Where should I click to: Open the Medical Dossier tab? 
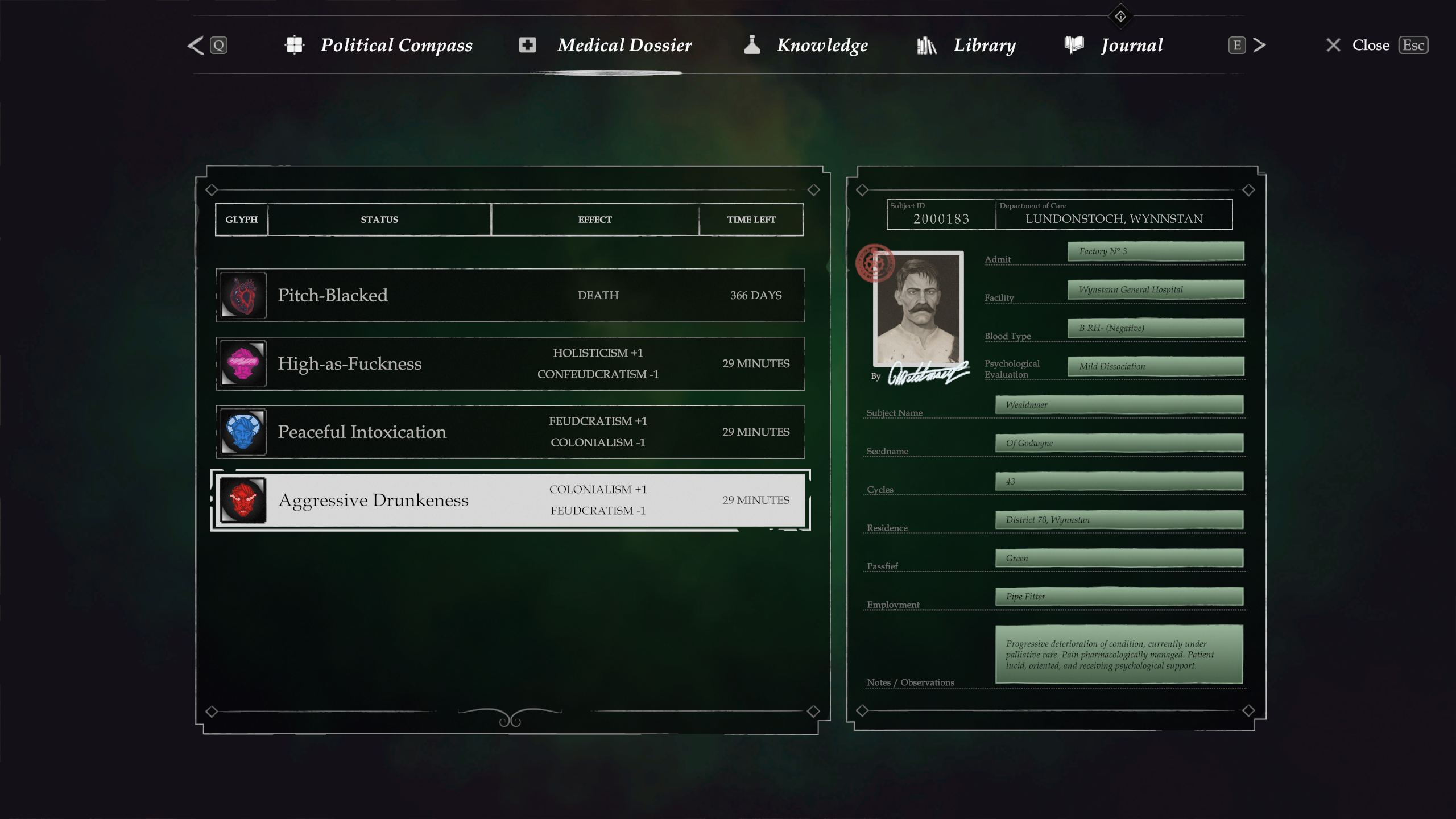pos(624,45)
